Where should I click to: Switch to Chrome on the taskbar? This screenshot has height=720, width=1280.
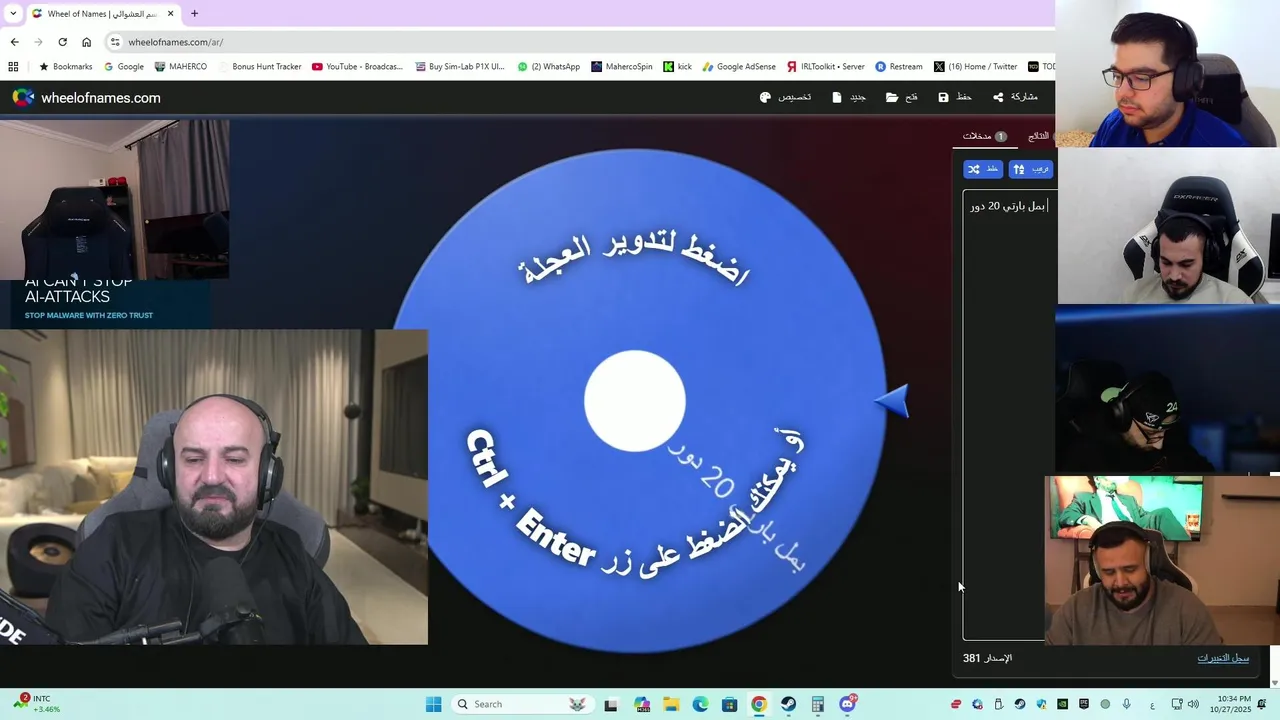pyautogui.click(x=759, y=704)
